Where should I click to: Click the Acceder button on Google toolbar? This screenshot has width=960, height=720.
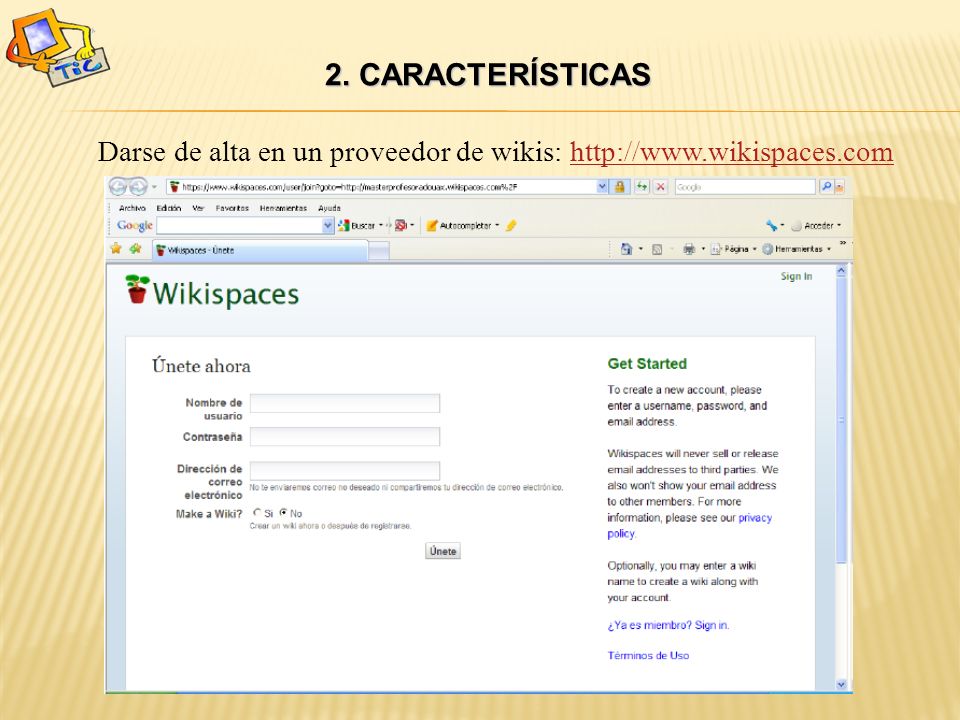[x=812, y=226]
